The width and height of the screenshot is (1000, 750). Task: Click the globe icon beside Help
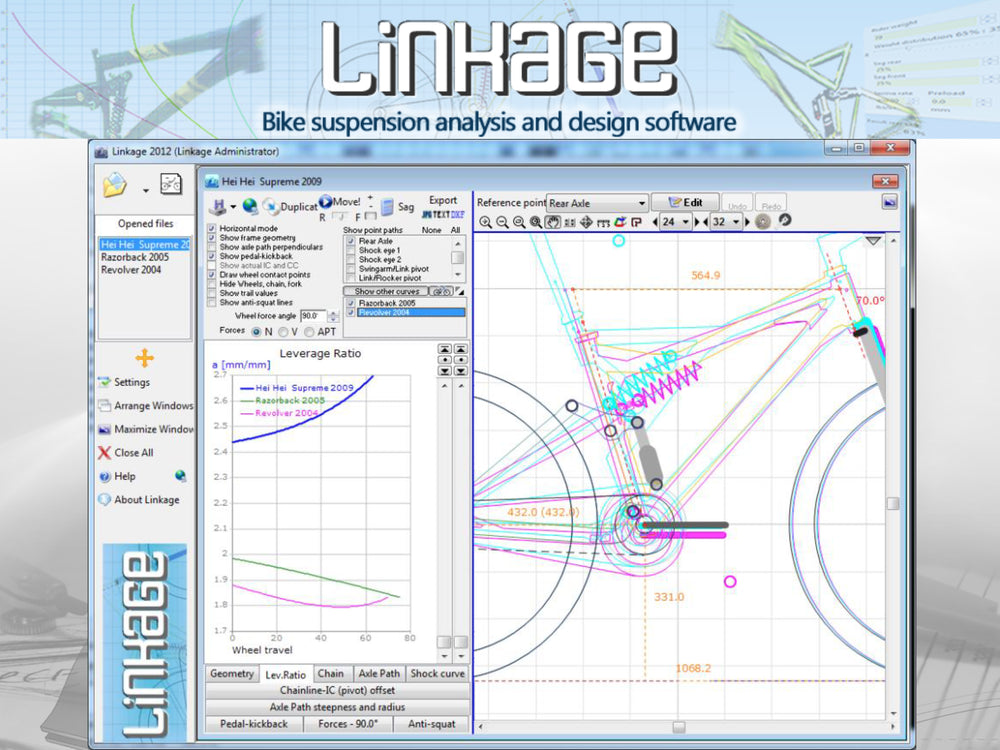[180, 476]
